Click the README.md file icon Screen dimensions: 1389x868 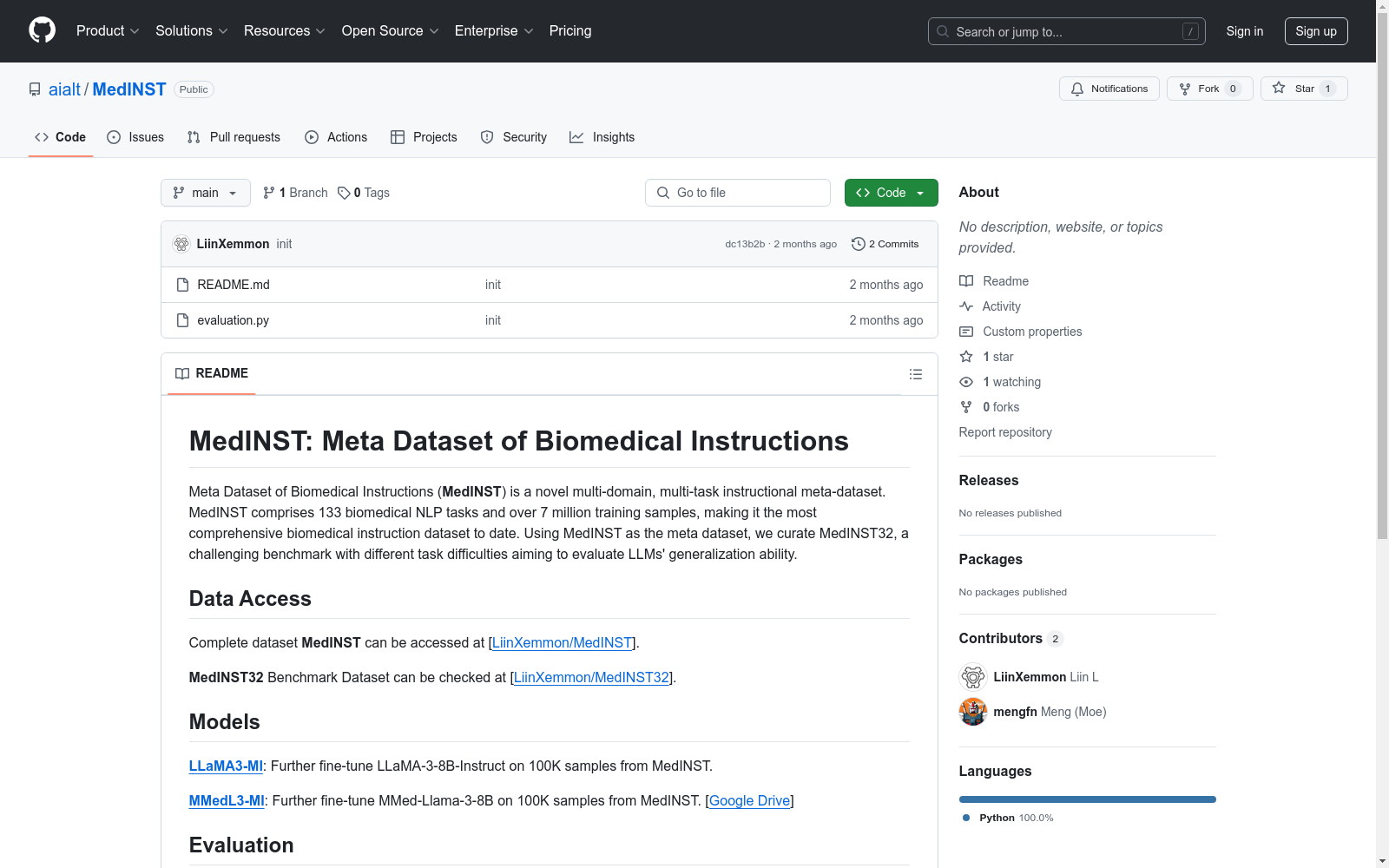pos(182,285)
